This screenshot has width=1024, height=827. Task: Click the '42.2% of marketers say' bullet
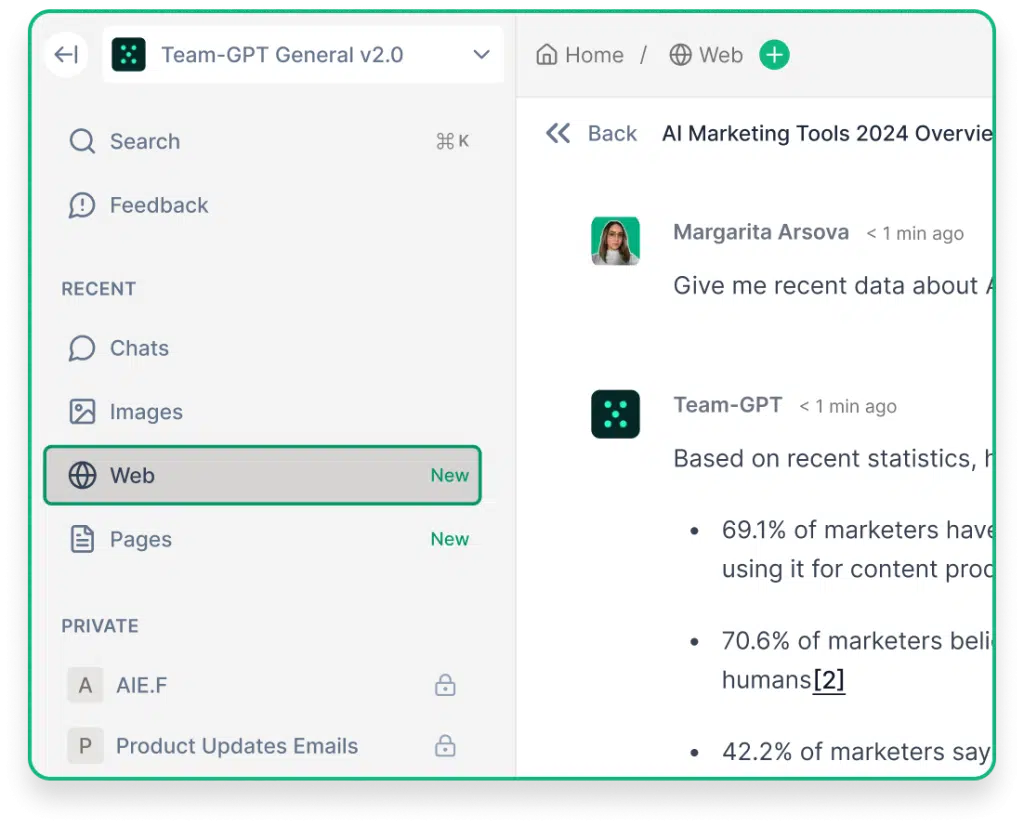click(857, 752)
